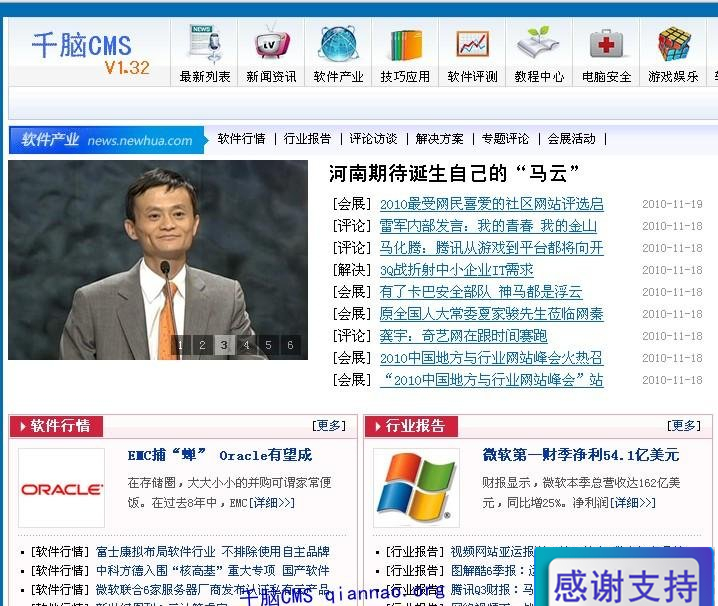Open link 有了卡巴安全部队 神马都是浮云
The height and width of the screenshot is (606, 718).
(481, 292)
